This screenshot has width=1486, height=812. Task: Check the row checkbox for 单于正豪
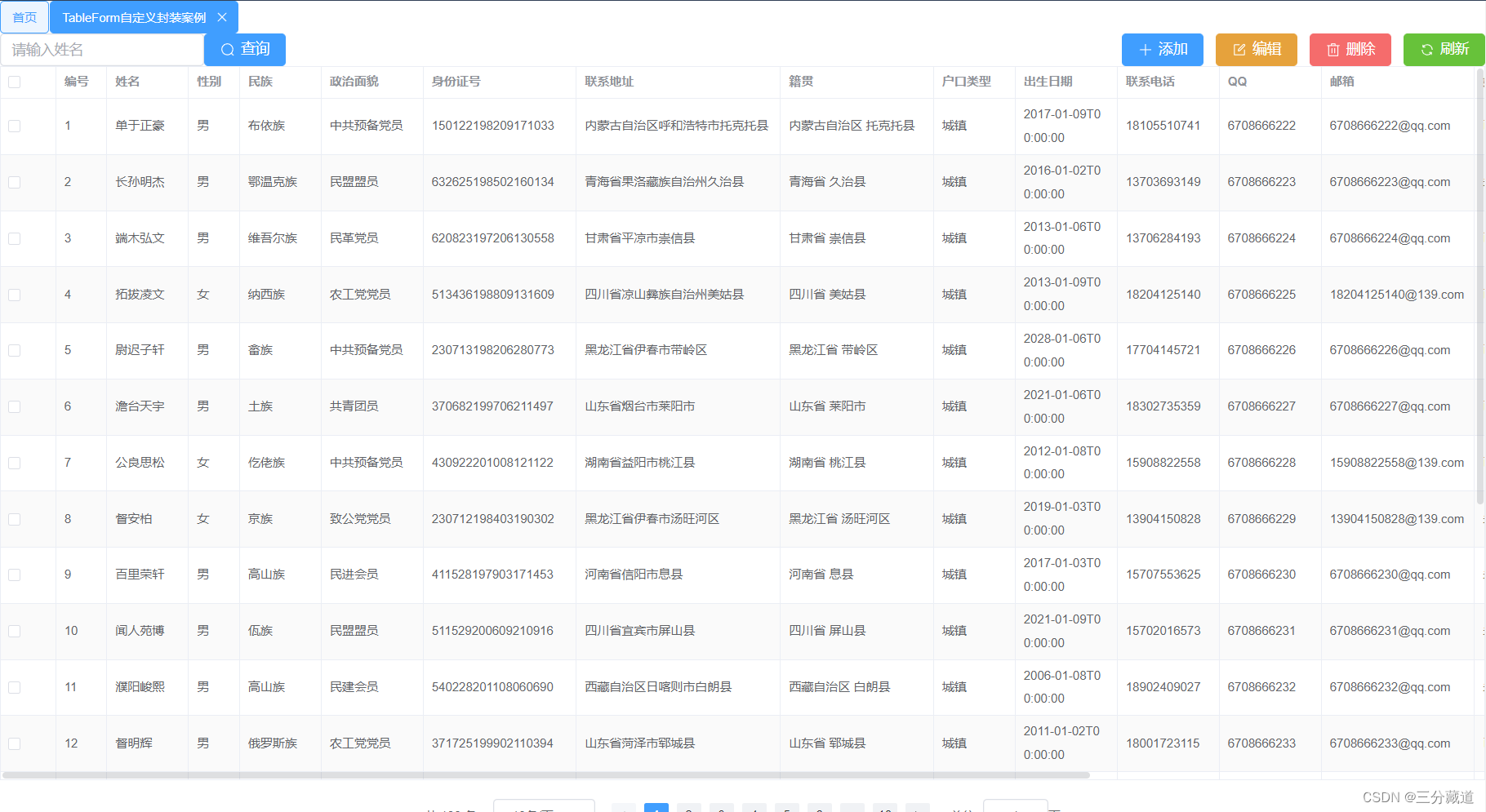pos(14,126)
